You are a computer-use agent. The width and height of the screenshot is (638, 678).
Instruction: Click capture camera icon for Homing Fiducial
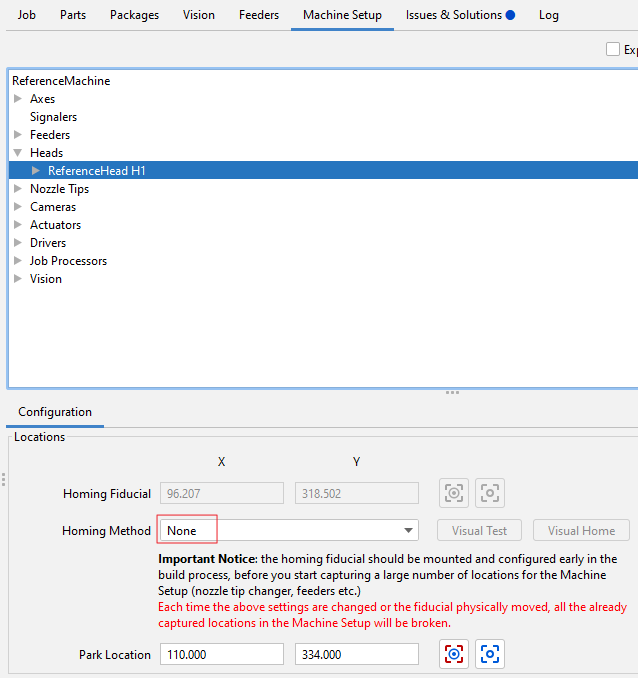455,493
